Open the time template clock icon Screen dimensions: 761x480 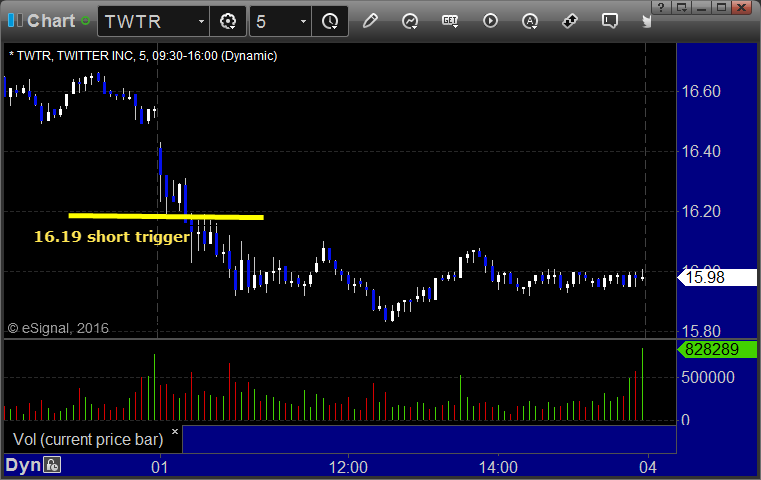[330, 21]
